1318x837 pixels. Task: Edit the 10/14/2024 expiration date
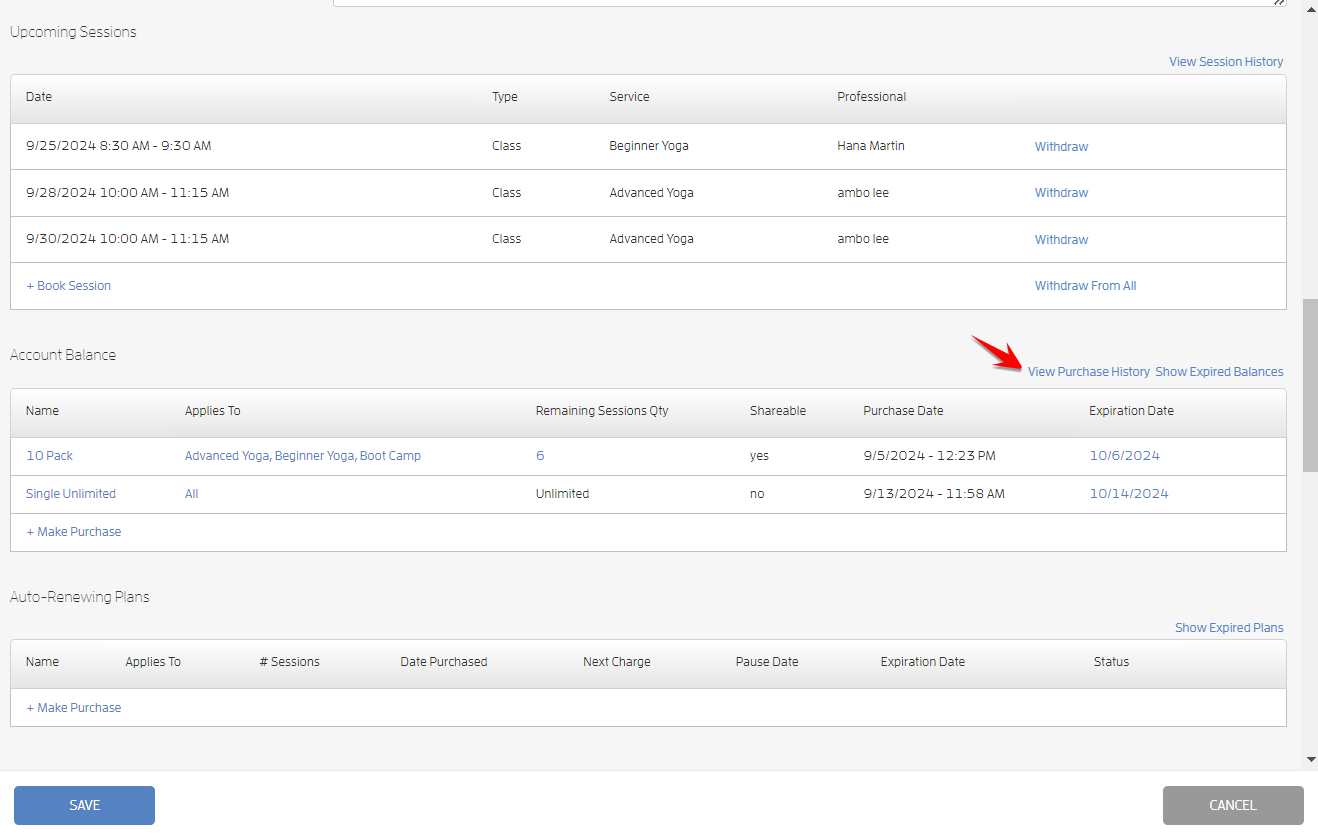(x=1129, y=494)
